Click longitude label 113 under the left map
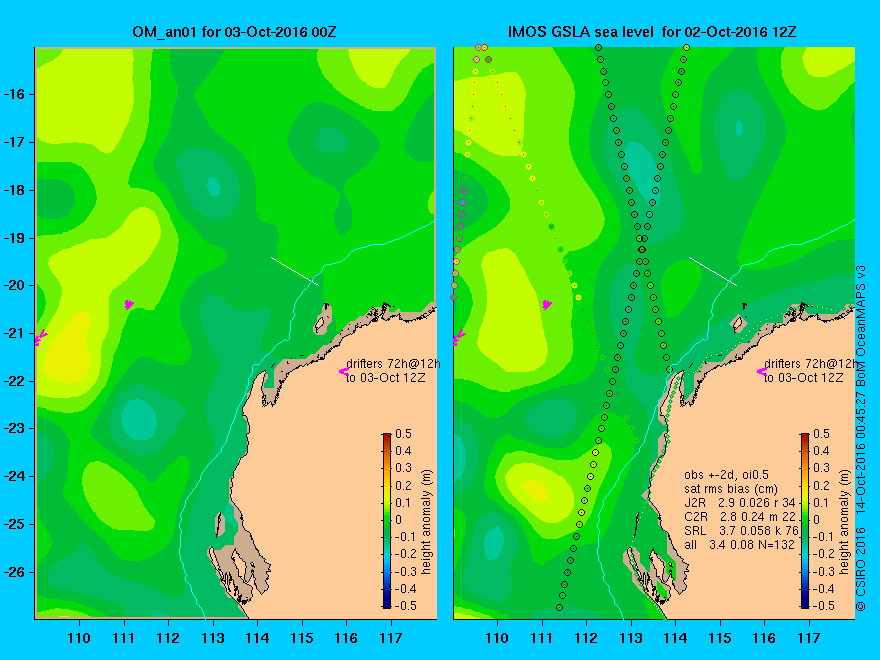Image resolution: width=880 pixels, height=660 pixels. pyautogui.click(x=213, y=638)
